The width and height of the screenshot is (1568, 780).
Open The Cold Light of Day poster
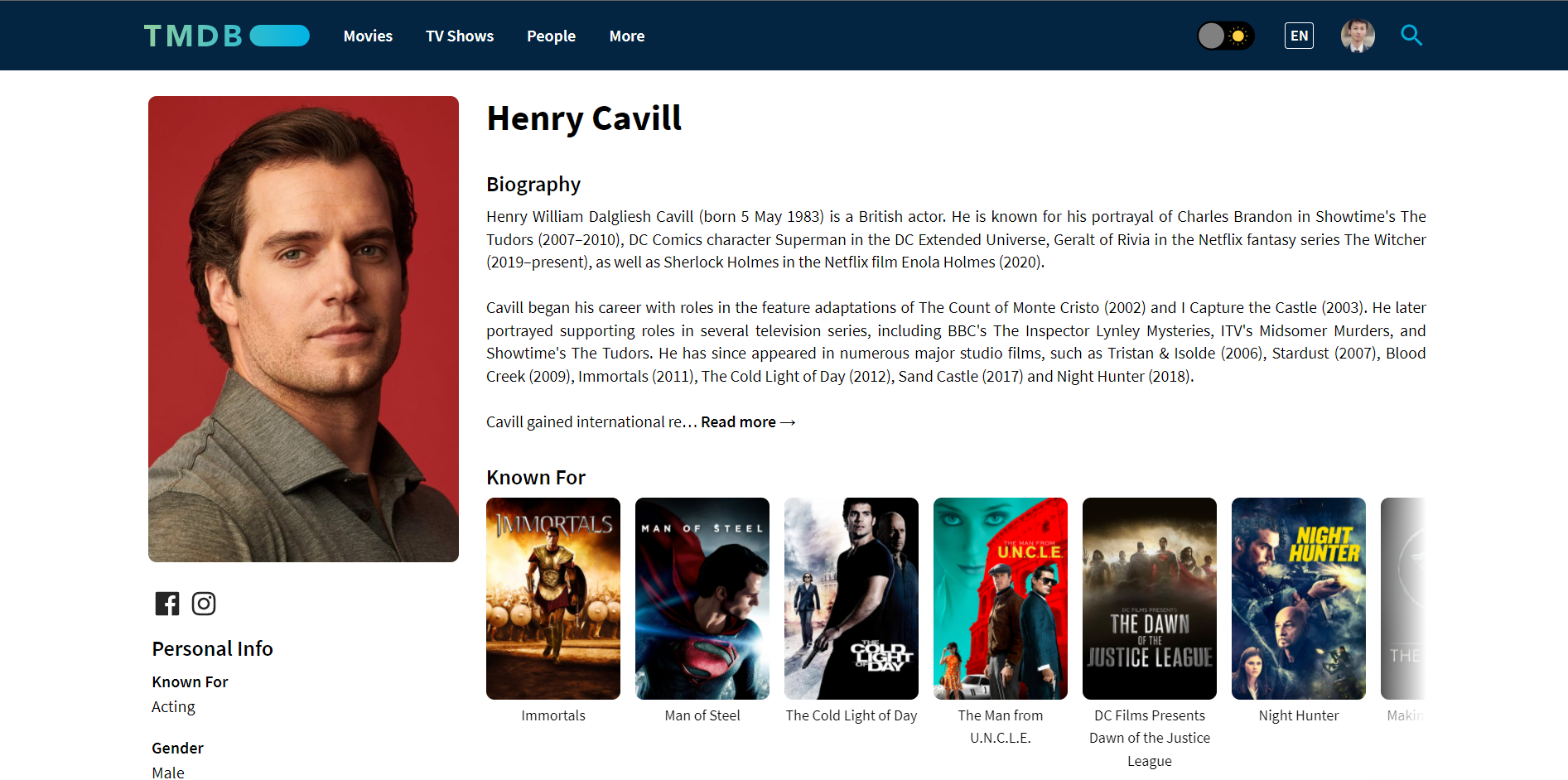(852, 599)
